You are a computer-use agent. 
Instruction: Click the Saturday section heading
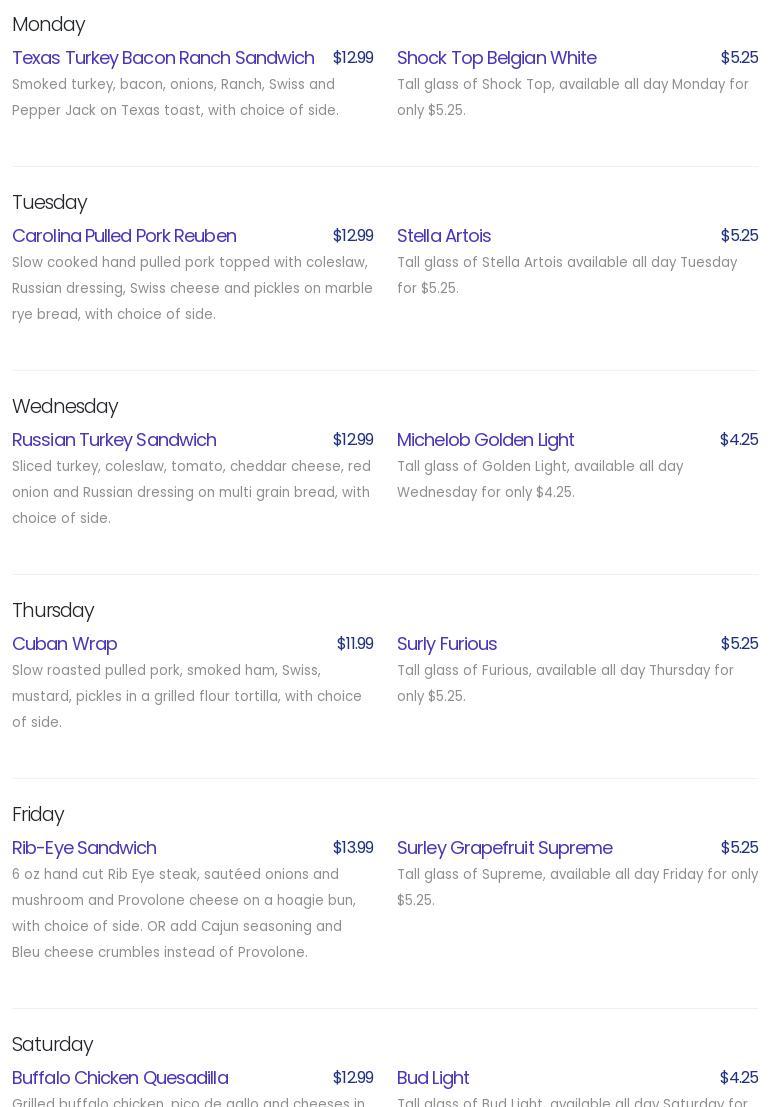[53, 1044]
